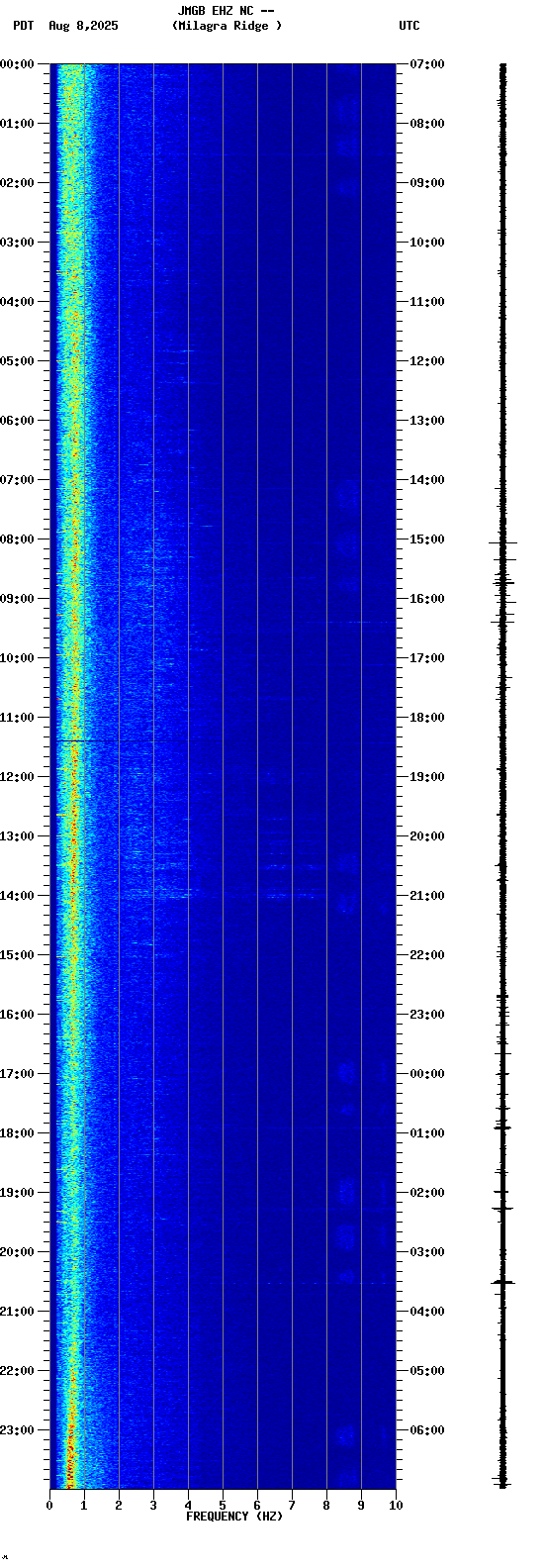
Task: Click the PDT time label '18:00'
Action: (17, 1133)
